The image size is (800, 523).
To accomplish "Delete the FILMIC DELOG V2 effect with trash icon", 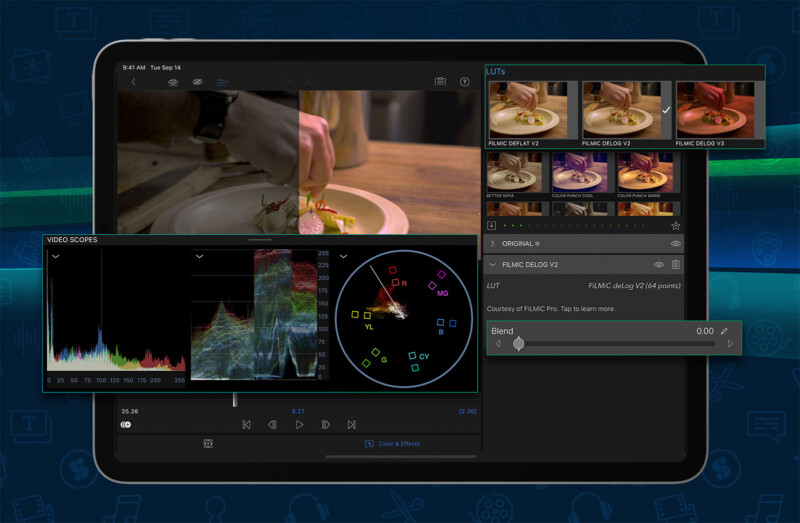I will (676, 264).
